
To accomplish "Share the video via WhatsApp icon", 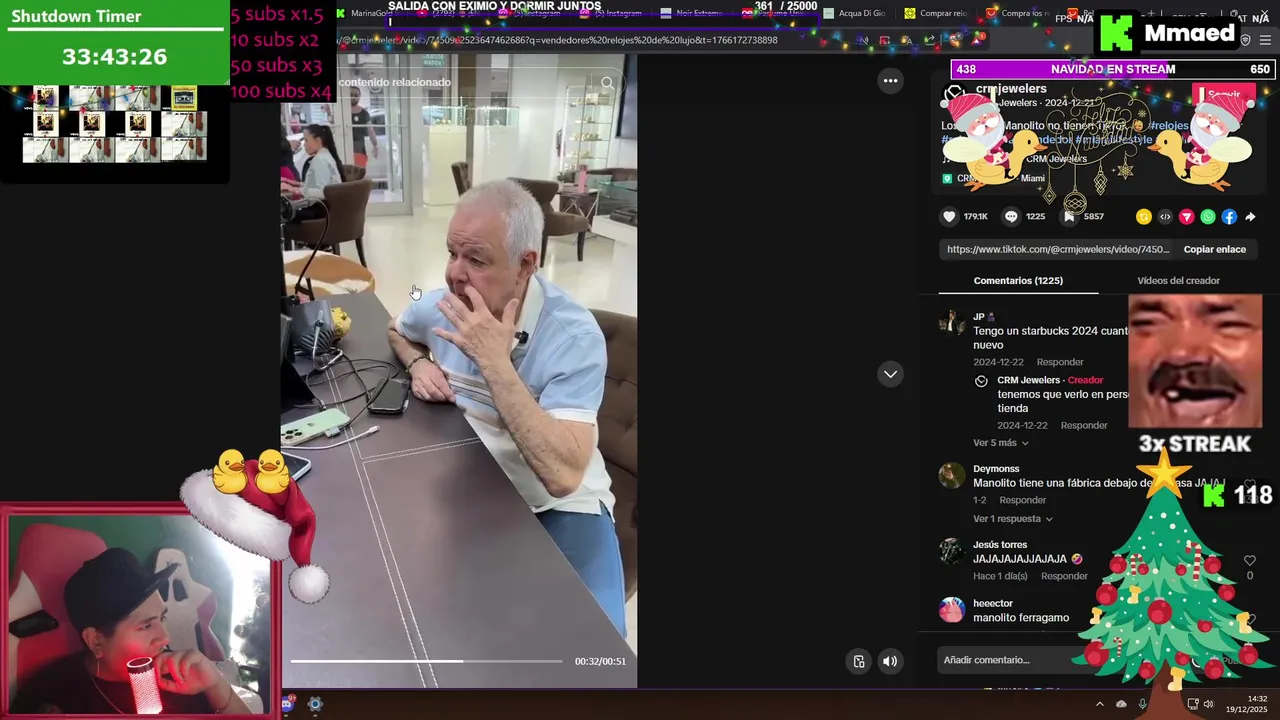I will (1208, 216).
